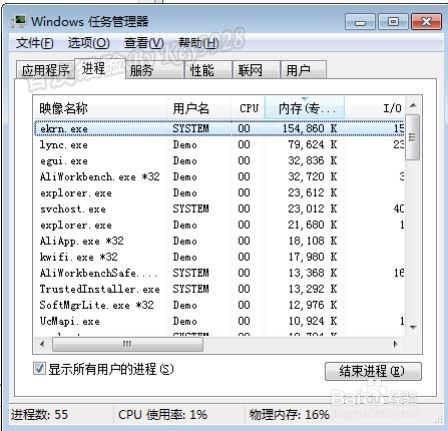Click the Task Manager title bar icon
This screenshot has width=448, height=431.
pos(19,22)
